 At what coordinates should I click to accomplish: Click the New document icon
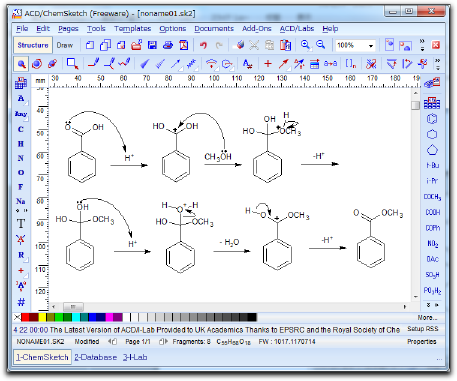click(90, 45)
